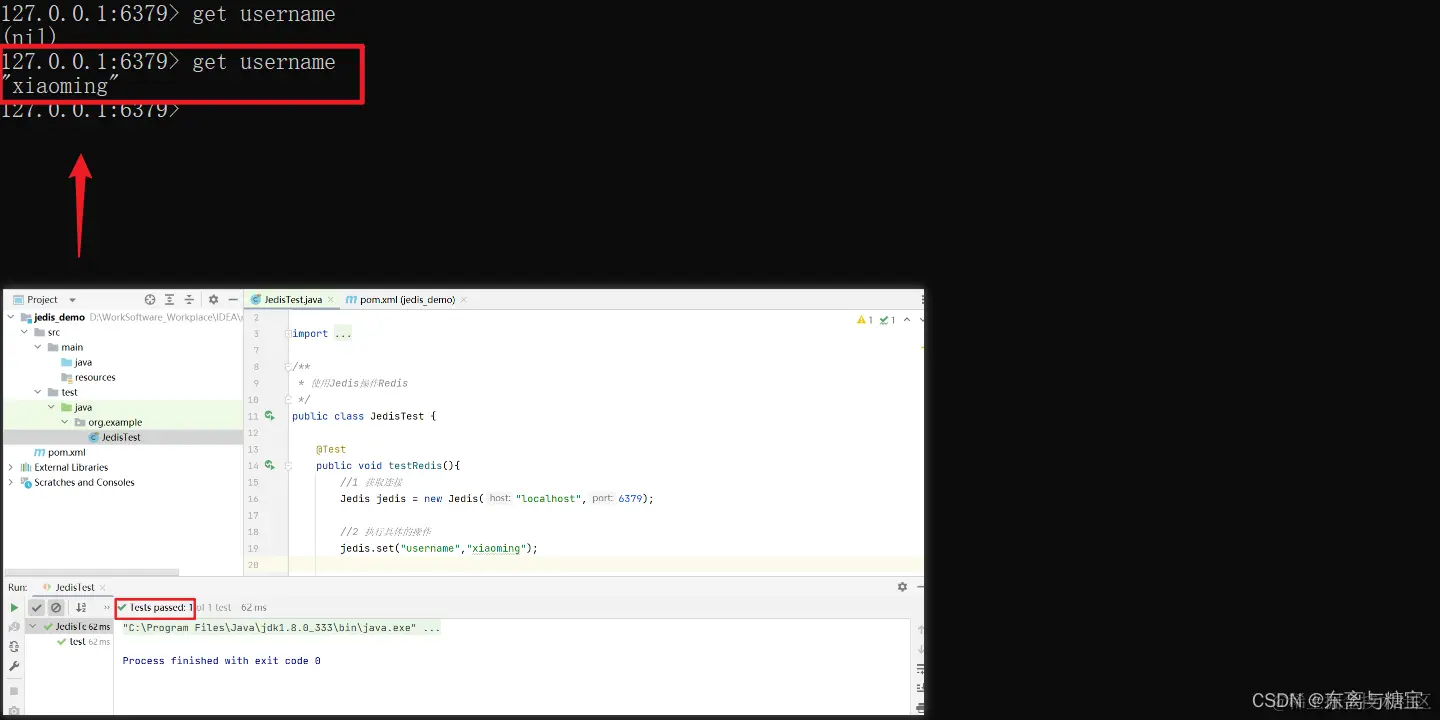This screenshot has width=1440, height=720.
Task: Close the JedisTest.java editor tab
Action: tap(331, 300)
